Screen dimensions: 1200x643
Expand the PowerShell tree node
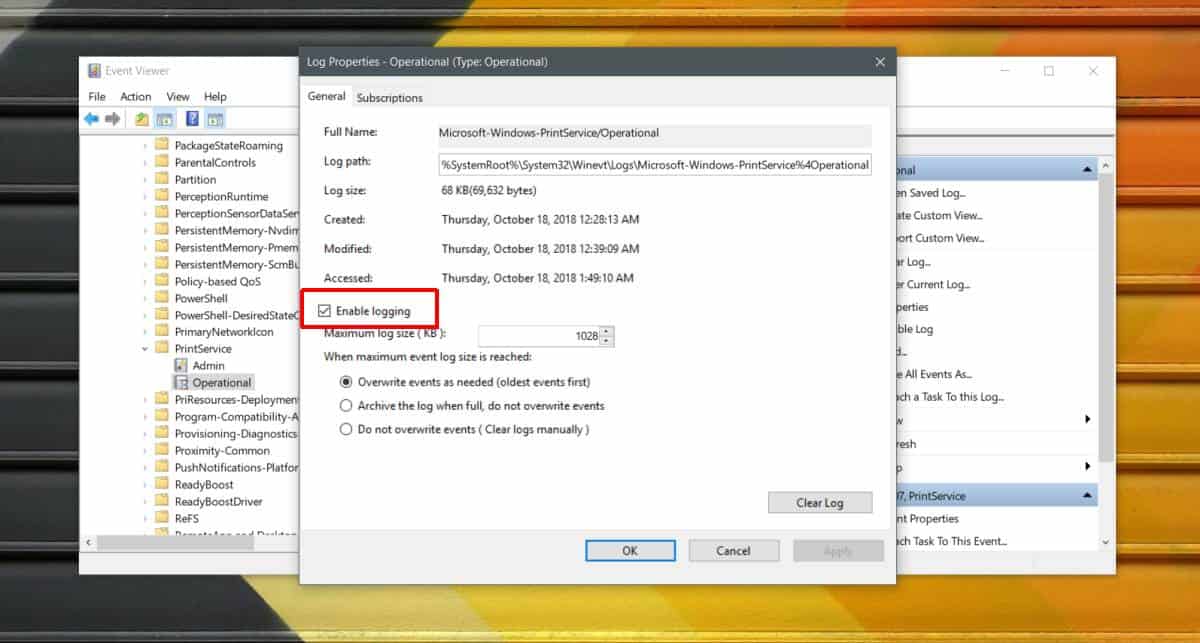145,298
